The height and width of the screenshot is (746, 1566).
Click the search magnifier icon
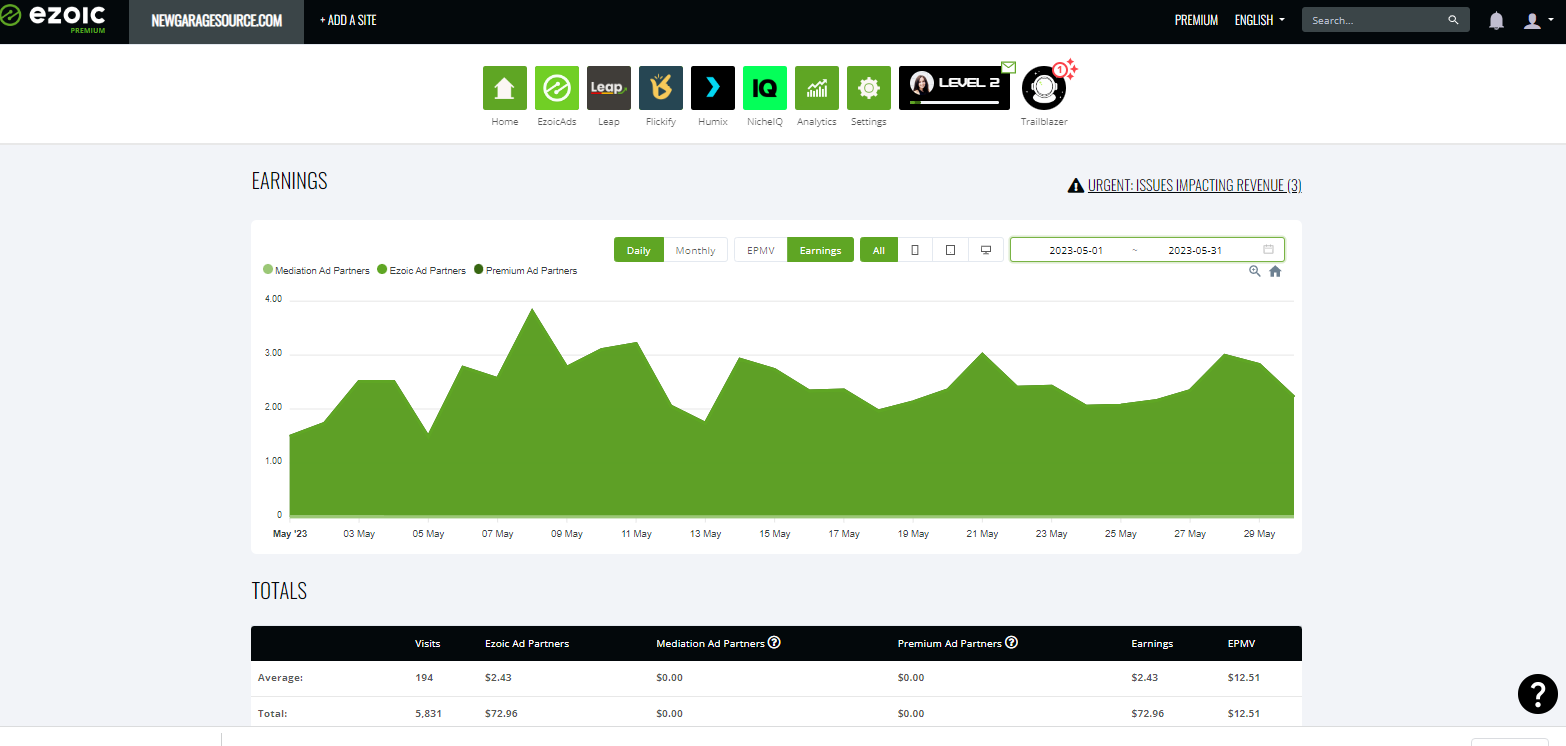pos(1453,20)
